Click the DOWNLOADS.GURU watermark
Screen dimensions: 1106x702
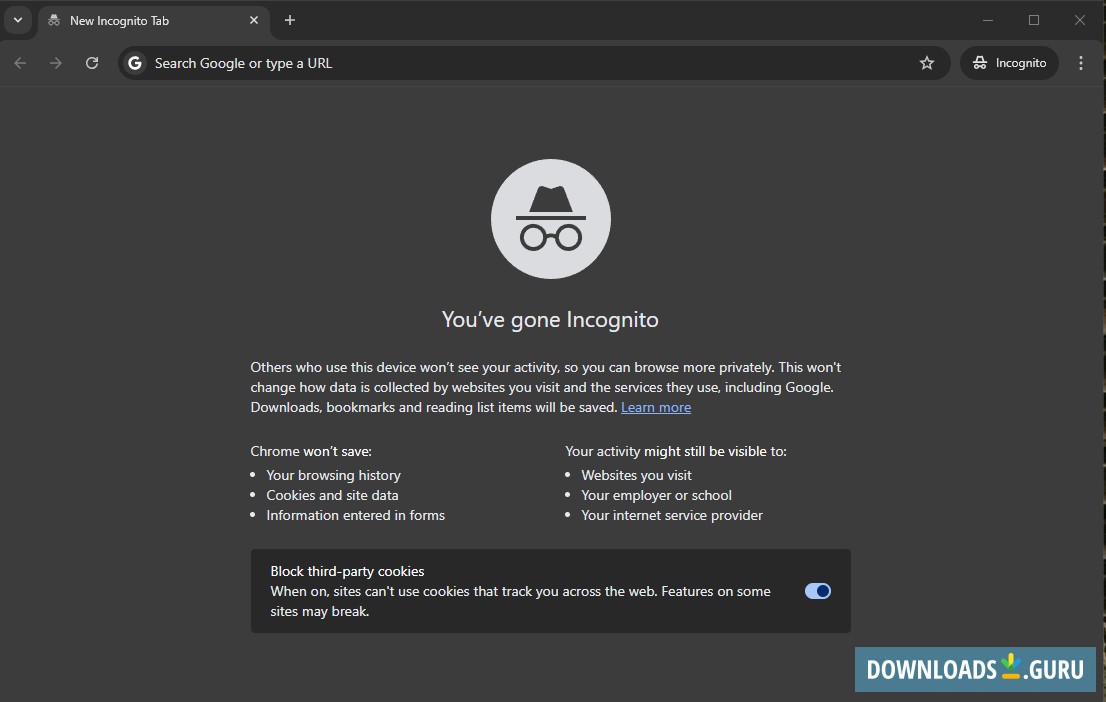point(974,669)
